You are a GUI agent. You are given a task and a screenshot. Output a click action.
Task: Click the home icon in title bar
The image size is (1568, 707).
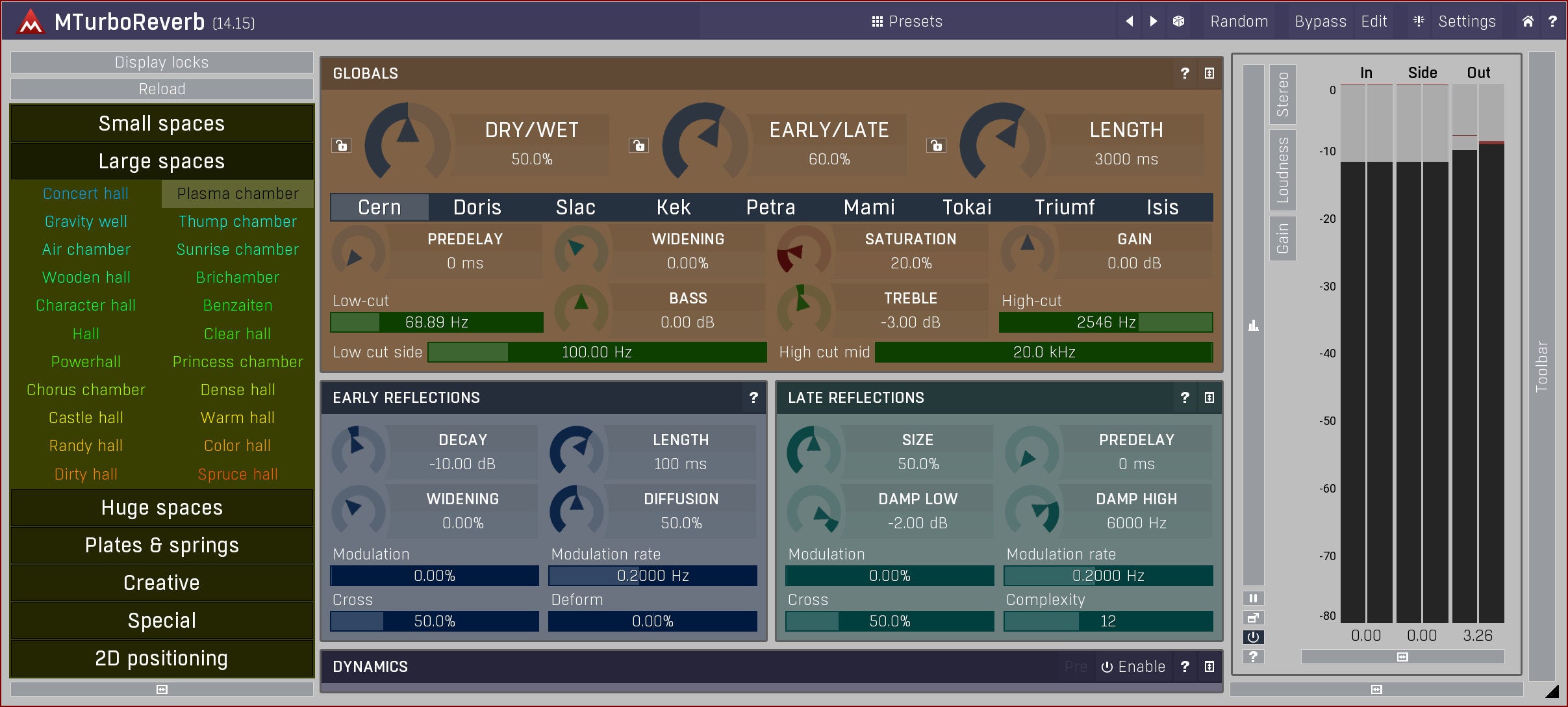(1528, 21)
